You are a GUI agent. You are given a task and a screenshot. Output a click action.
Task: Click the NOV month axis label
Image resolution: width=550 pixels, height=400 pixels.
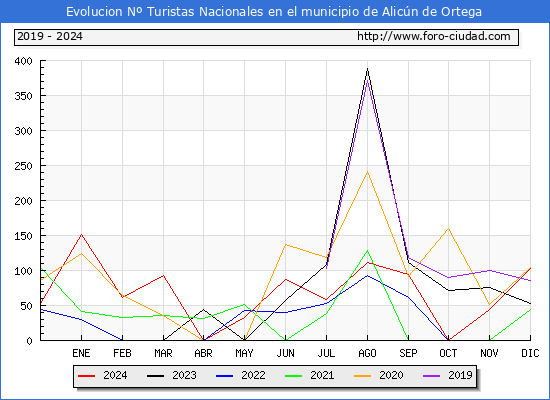coord(489,353)
